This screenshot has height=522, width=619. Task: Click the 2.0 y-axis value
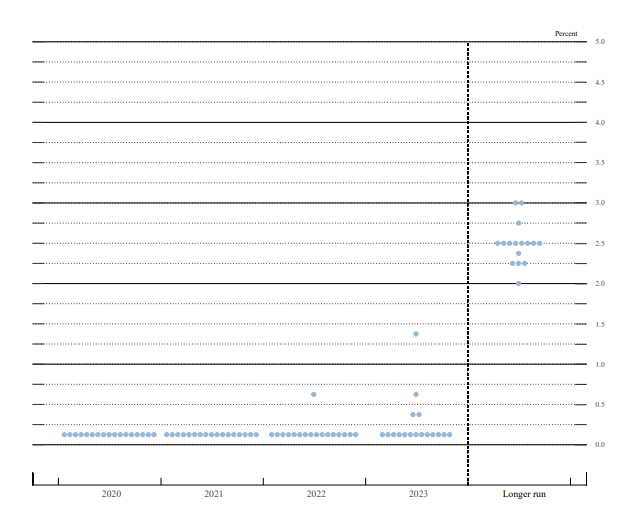(x=600, y=284)
